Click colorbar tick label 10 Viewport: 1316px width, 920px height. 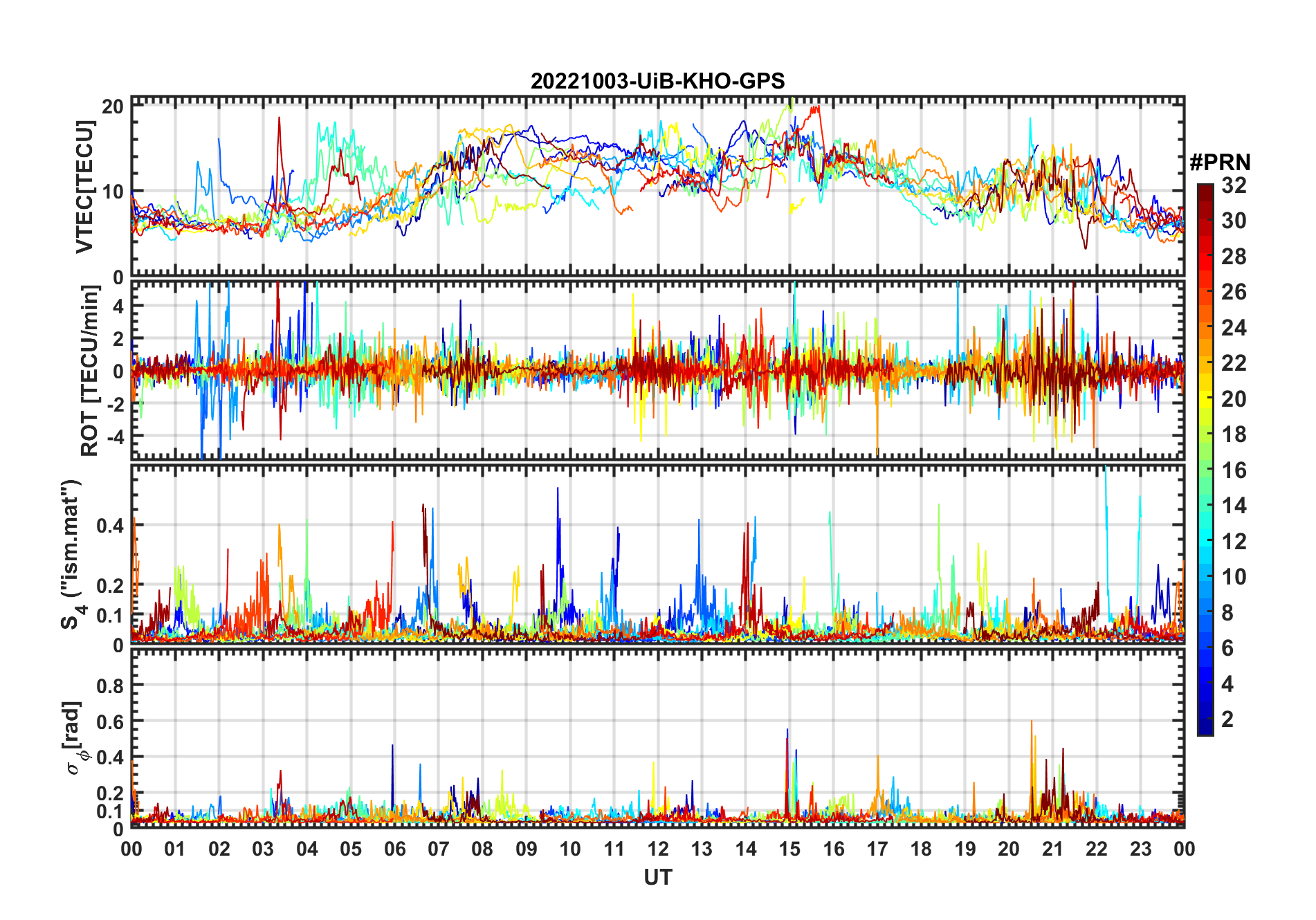click(1234, 577)
